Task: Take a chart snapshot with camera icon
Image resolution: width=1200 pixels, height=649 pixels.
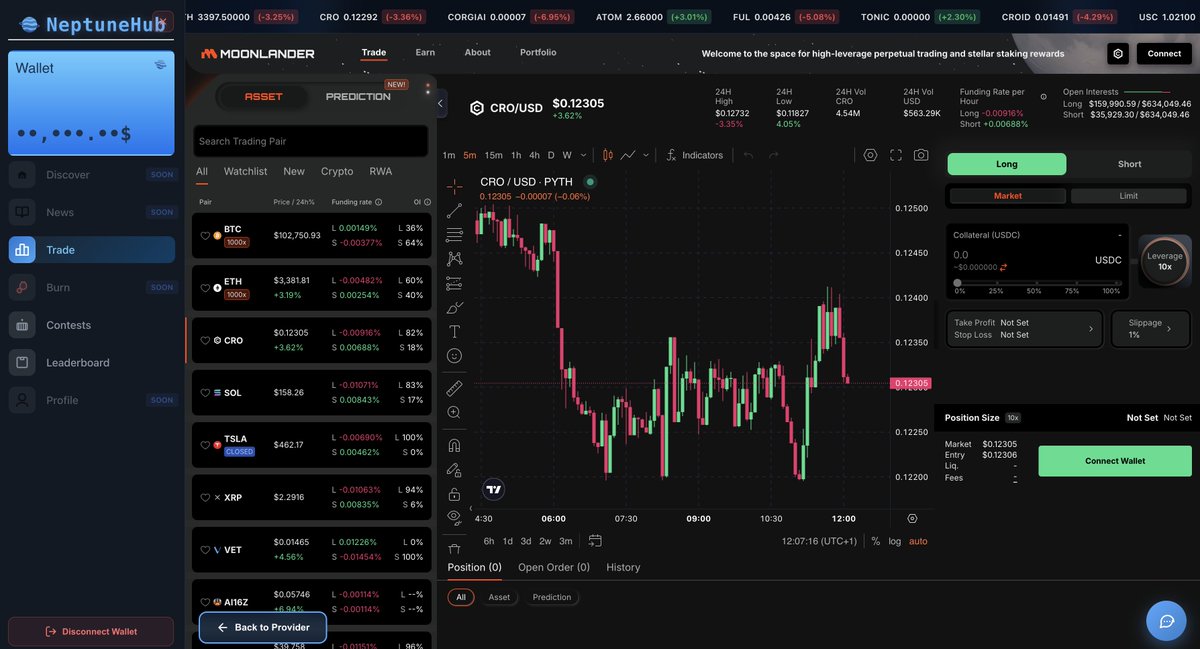Action: point(921,155)
